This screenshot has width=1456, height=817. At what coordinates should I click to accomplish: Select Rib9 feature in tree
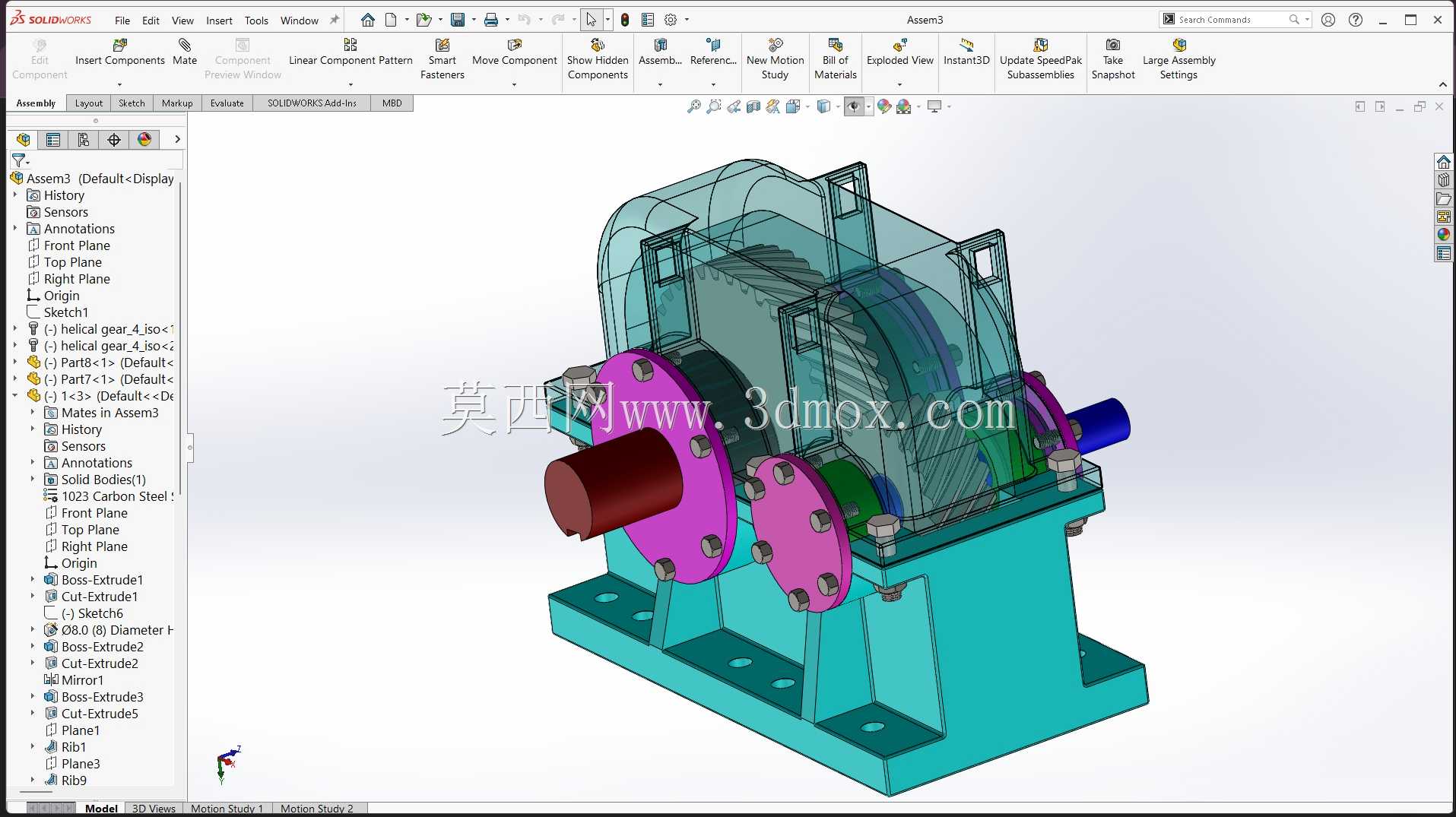pyautogui.click(x=65, y=781)
